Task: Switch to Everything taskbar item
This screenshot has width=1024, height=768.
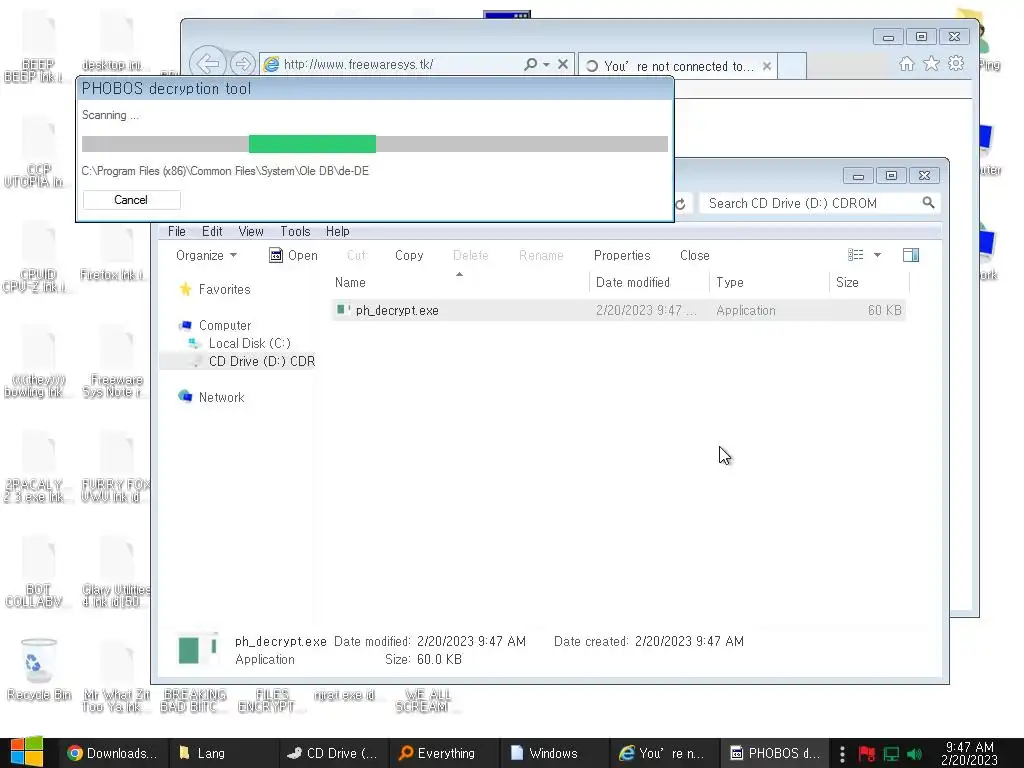Action: [443, 753]
